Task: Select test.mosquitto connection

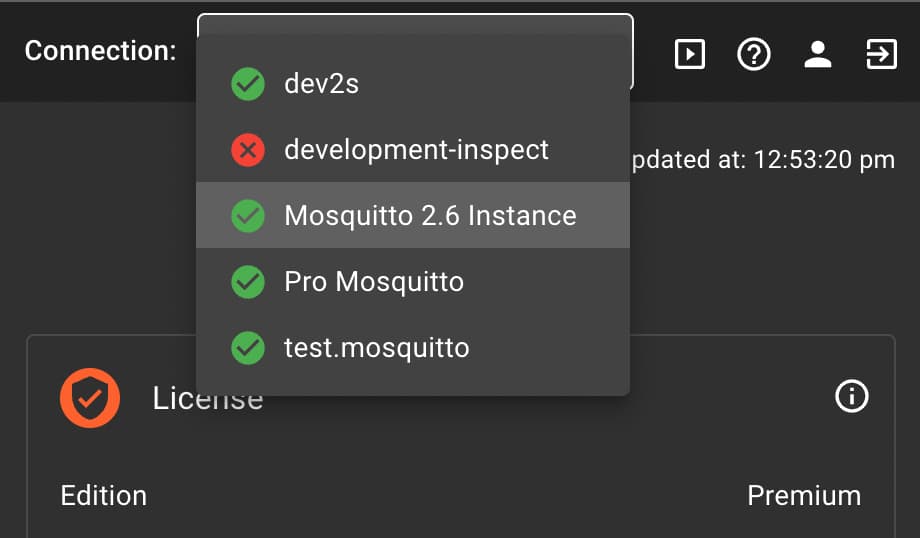Action: pyautogui.click(x=376, y=348)
